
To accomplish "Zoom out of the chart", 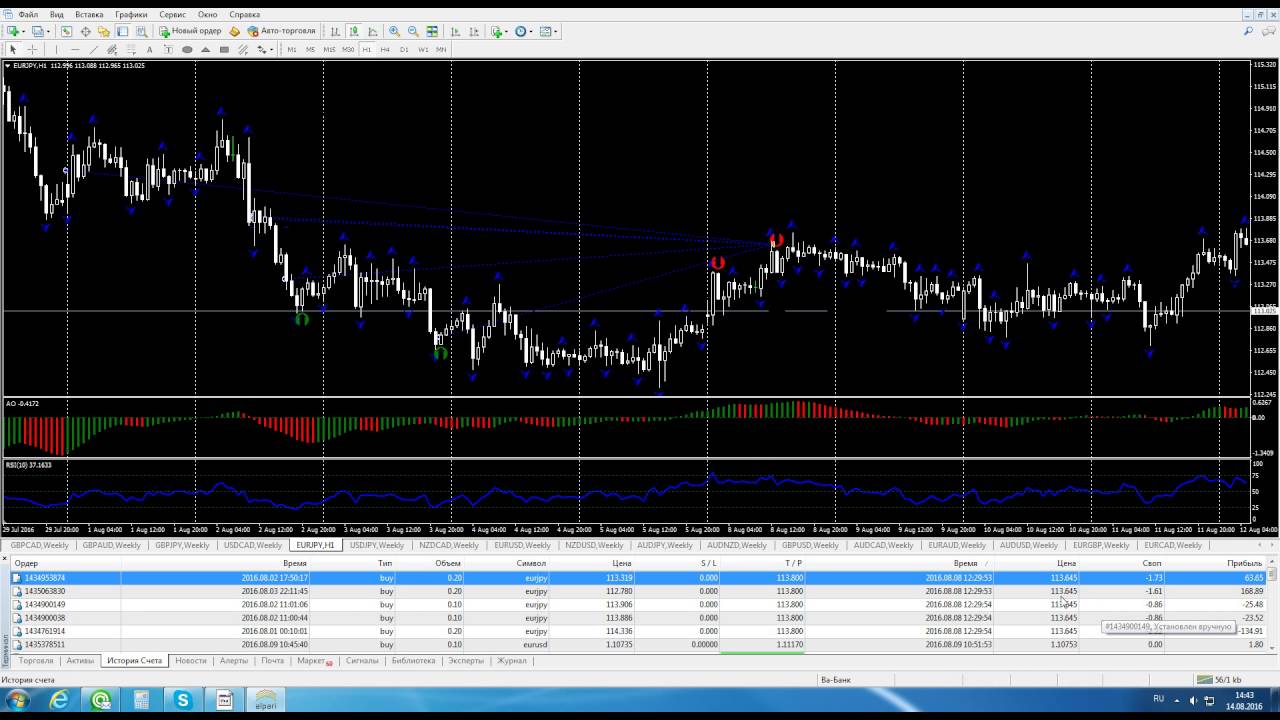I will (x=412, y=31).
